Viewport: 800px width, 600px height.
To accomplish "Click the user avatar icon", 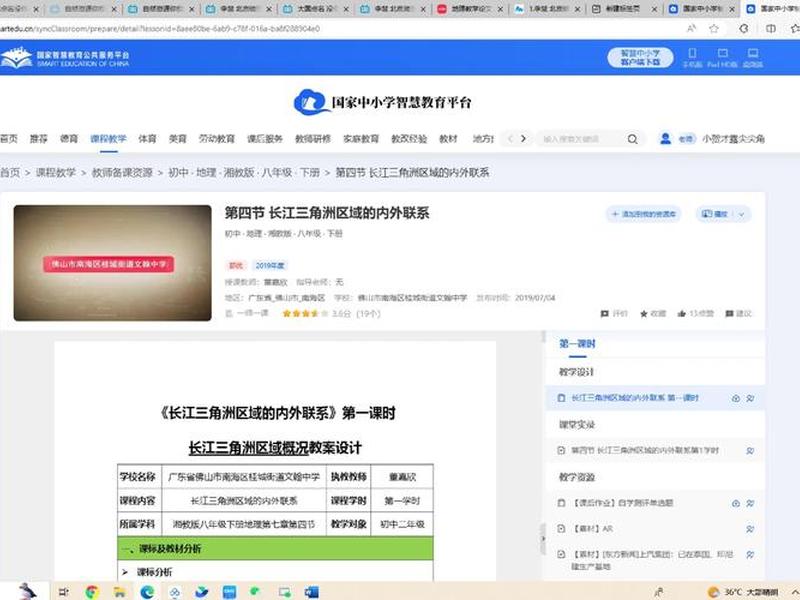I will coord(665,138).
